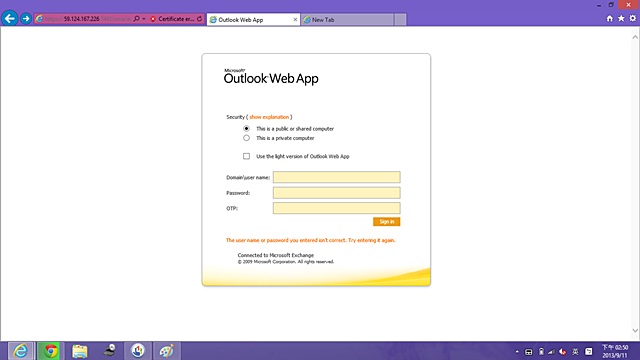
Task: Open a new blank tab button
Action: click(400, 20)
